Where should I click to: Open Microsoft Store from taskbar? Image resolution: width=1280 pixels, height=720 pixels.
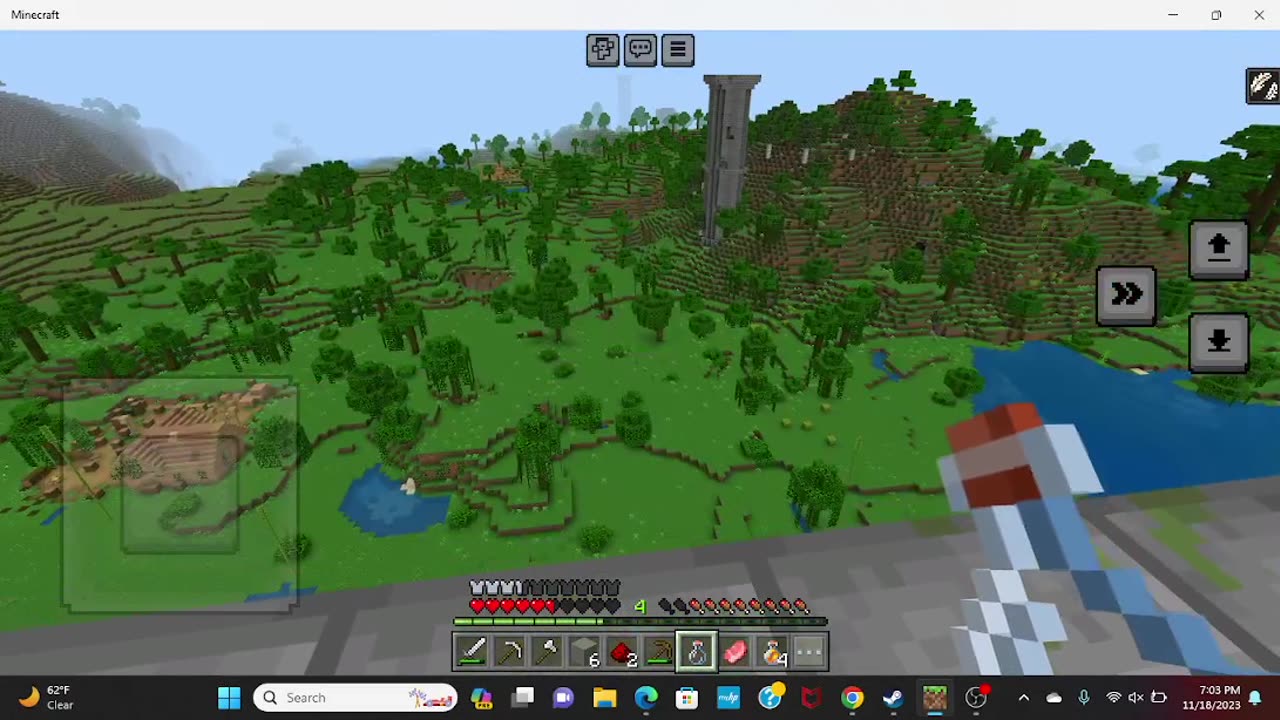[x=687, y=698]
